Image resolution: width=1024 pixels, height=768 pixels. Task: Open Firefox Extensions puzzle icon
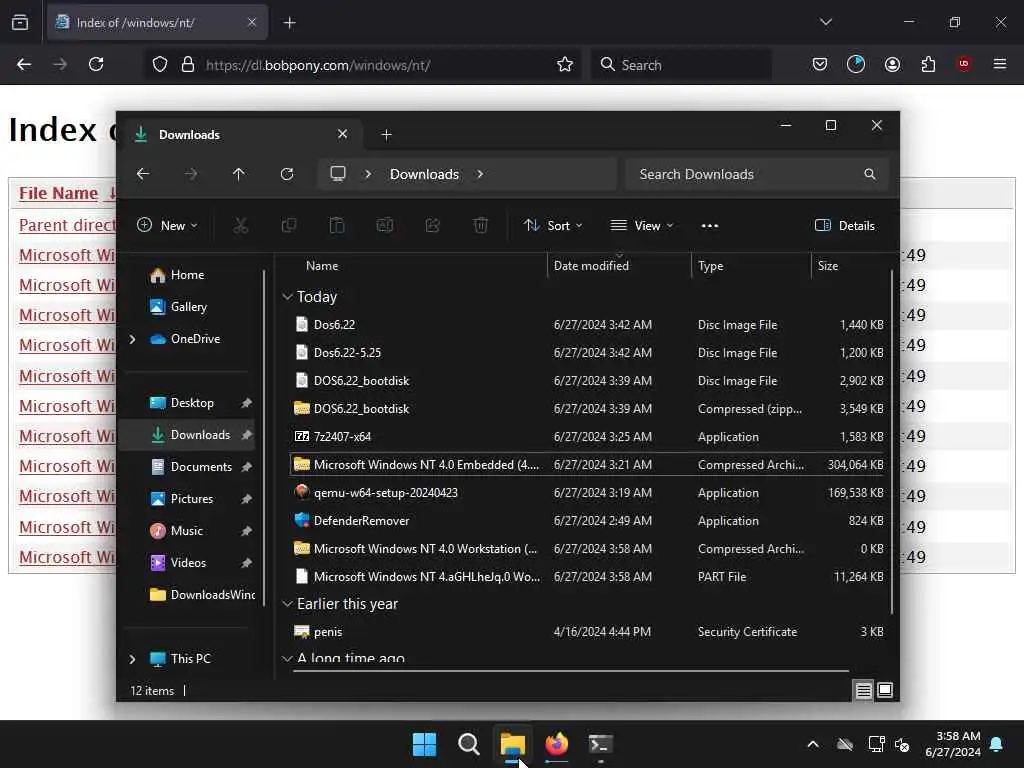click(928, 64)
